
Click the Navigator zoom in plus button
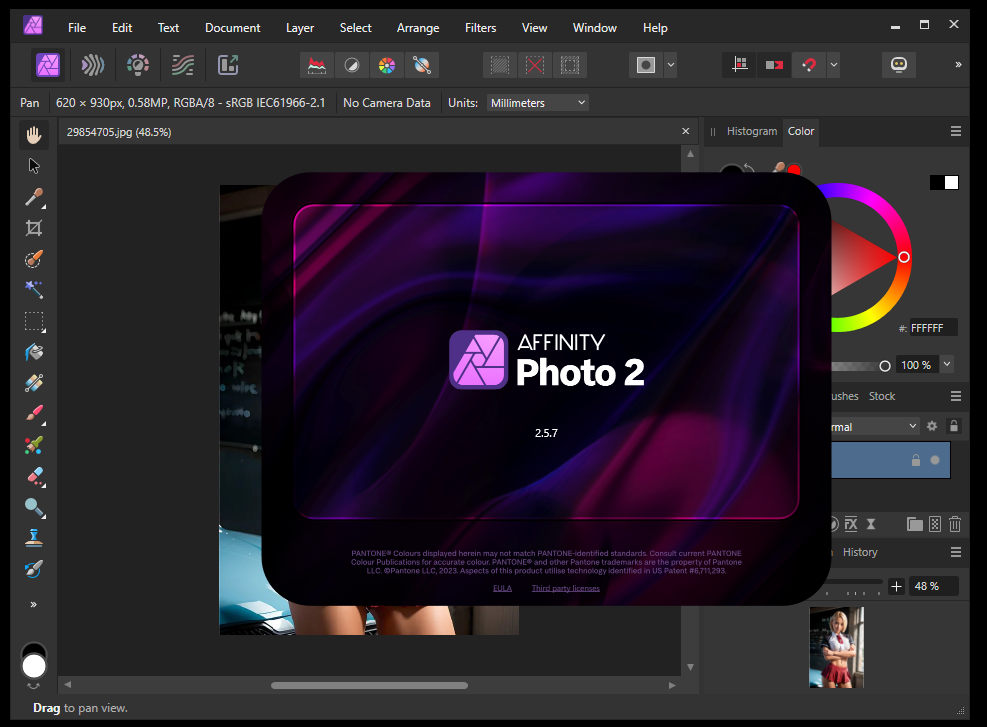click(896, 587)
